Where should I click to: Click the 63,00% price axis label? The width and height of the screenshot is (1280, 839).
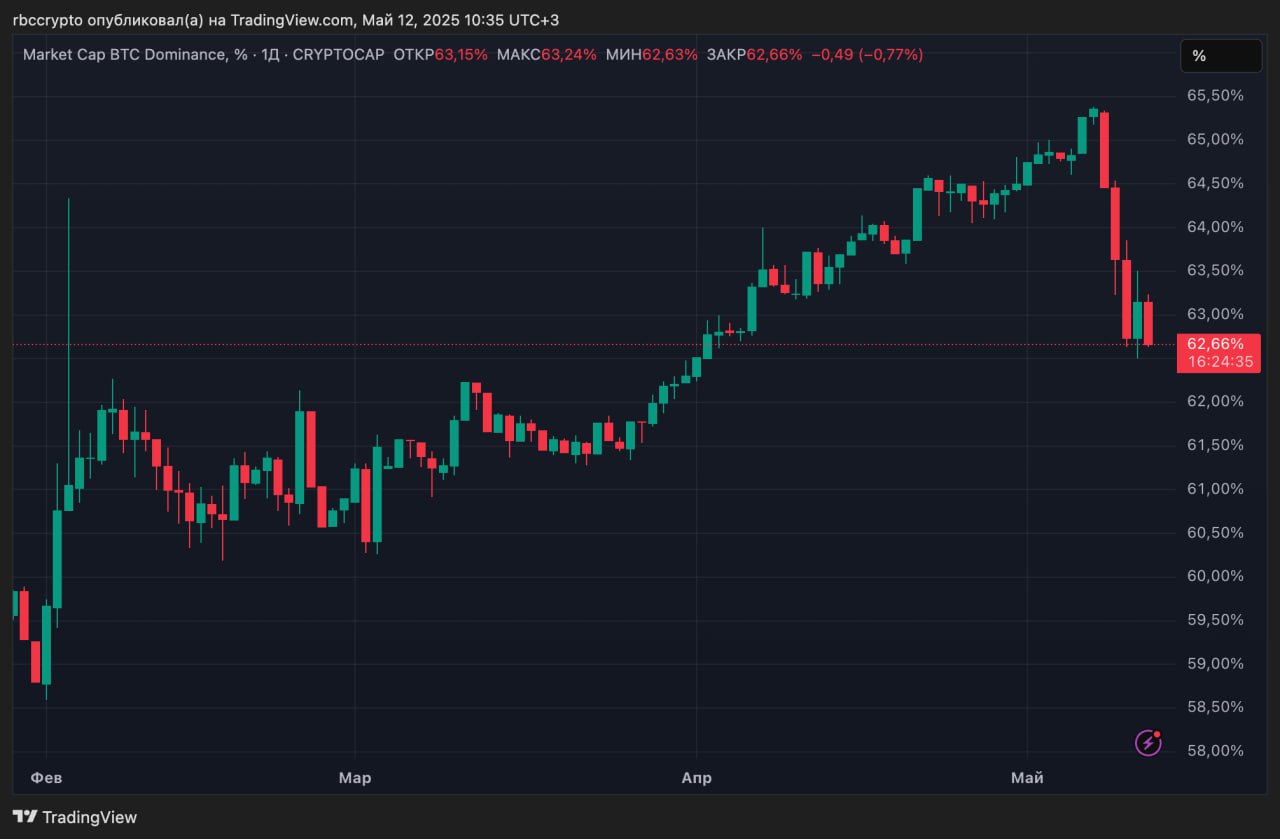1215,314
